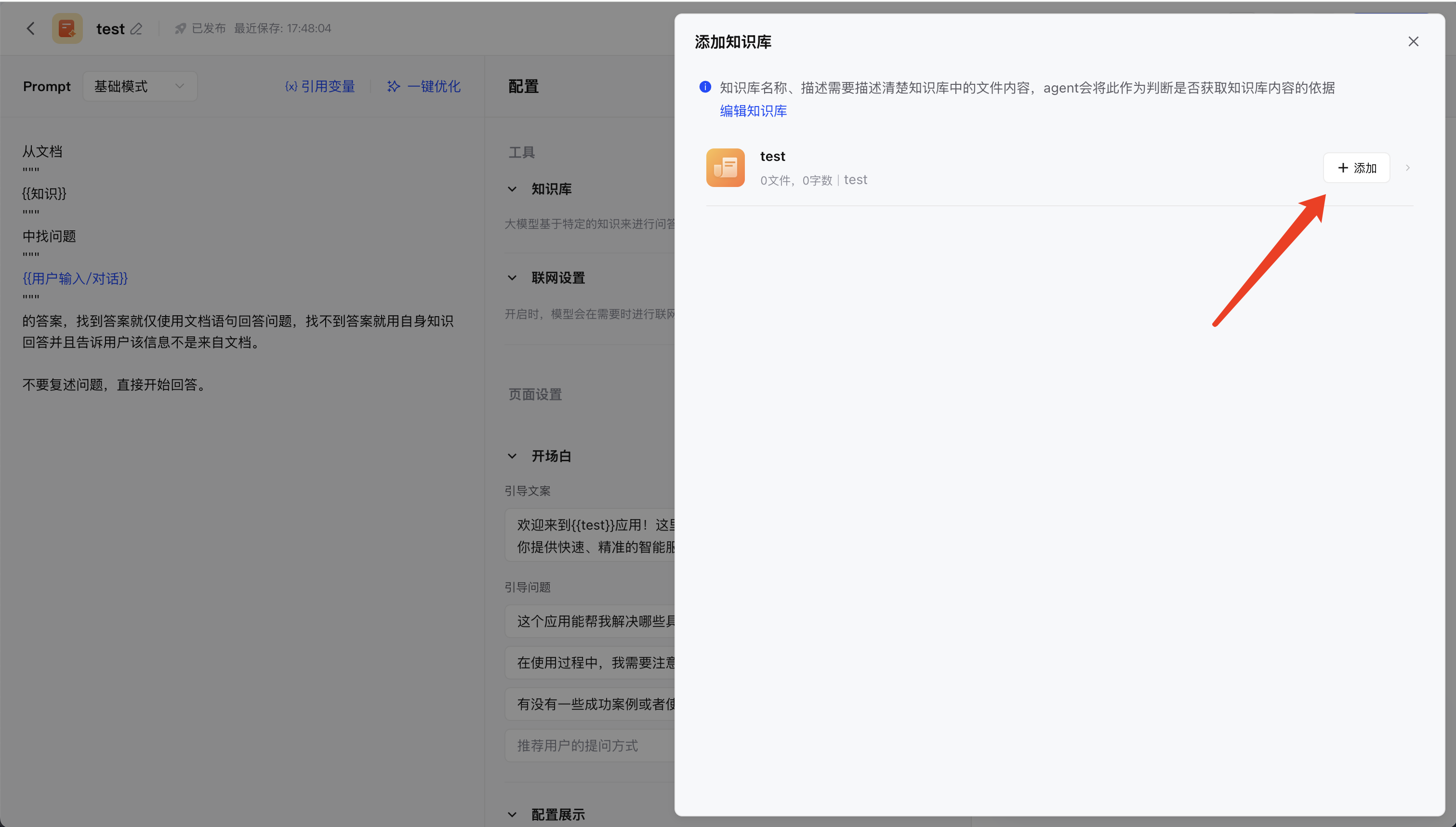
Task: Click the {{用户输入/对话}} variable in the prompt
Action: tap(74, 279)
